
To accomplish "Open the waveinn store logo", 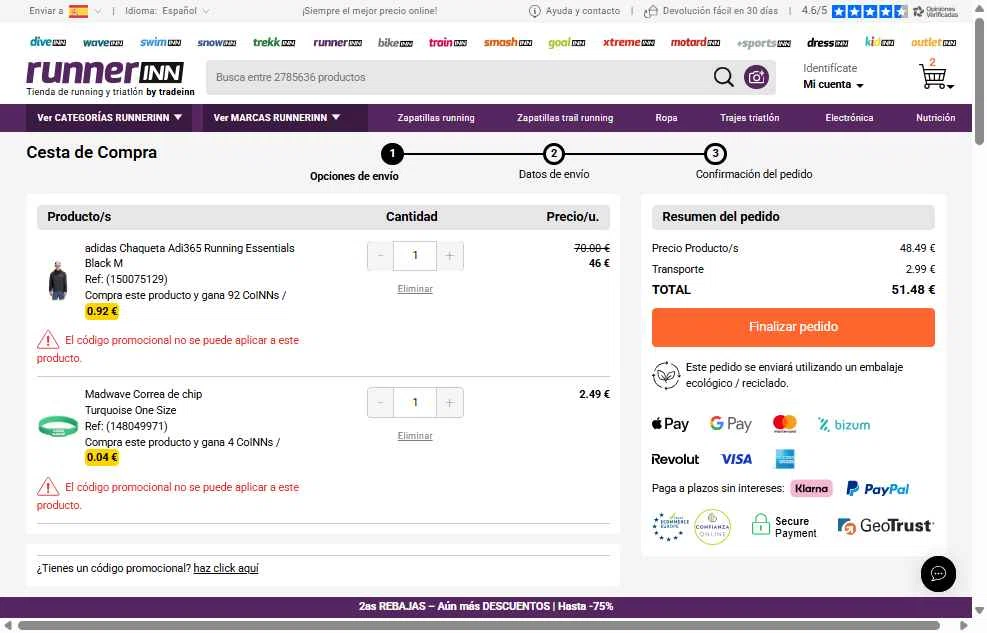I will pyautogui.click(x=103, y=43).
